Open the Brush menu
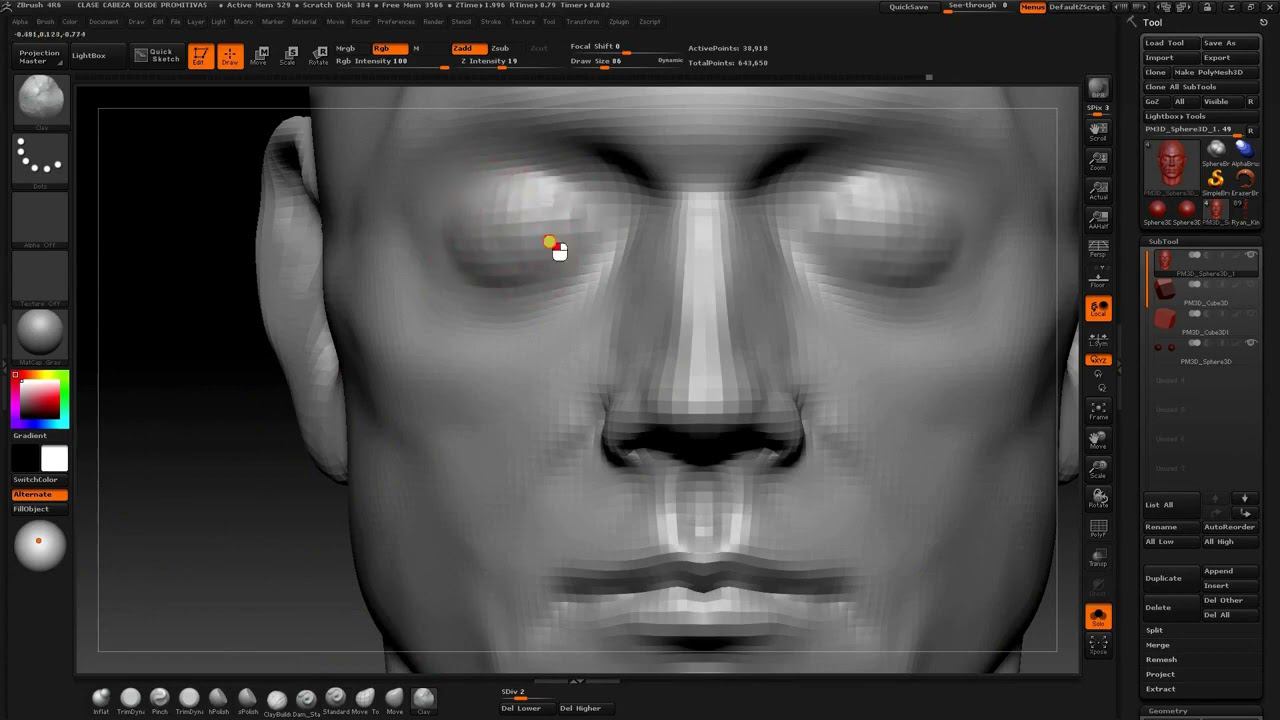The image size is (1280, 720). pos(45,21)
